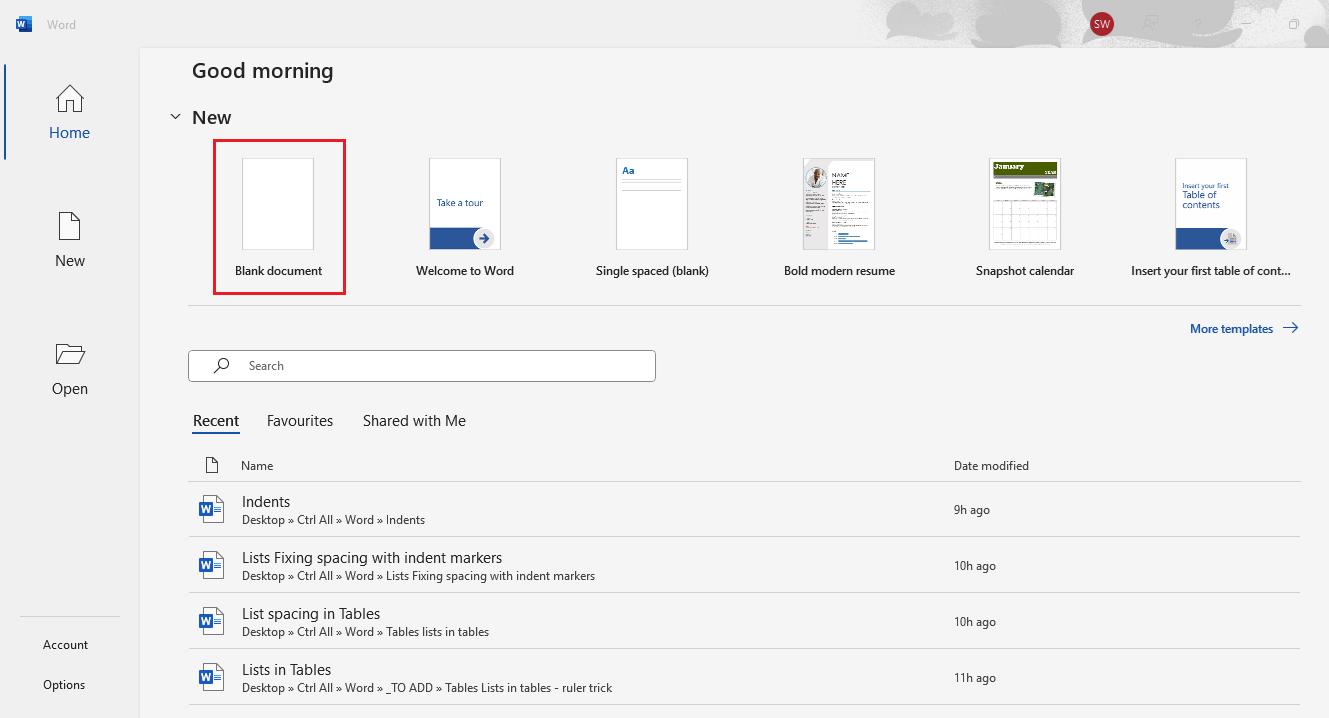Open the List spacing in Tables document
Viewport: 1329px width, 718px height.
click(311, 614)
